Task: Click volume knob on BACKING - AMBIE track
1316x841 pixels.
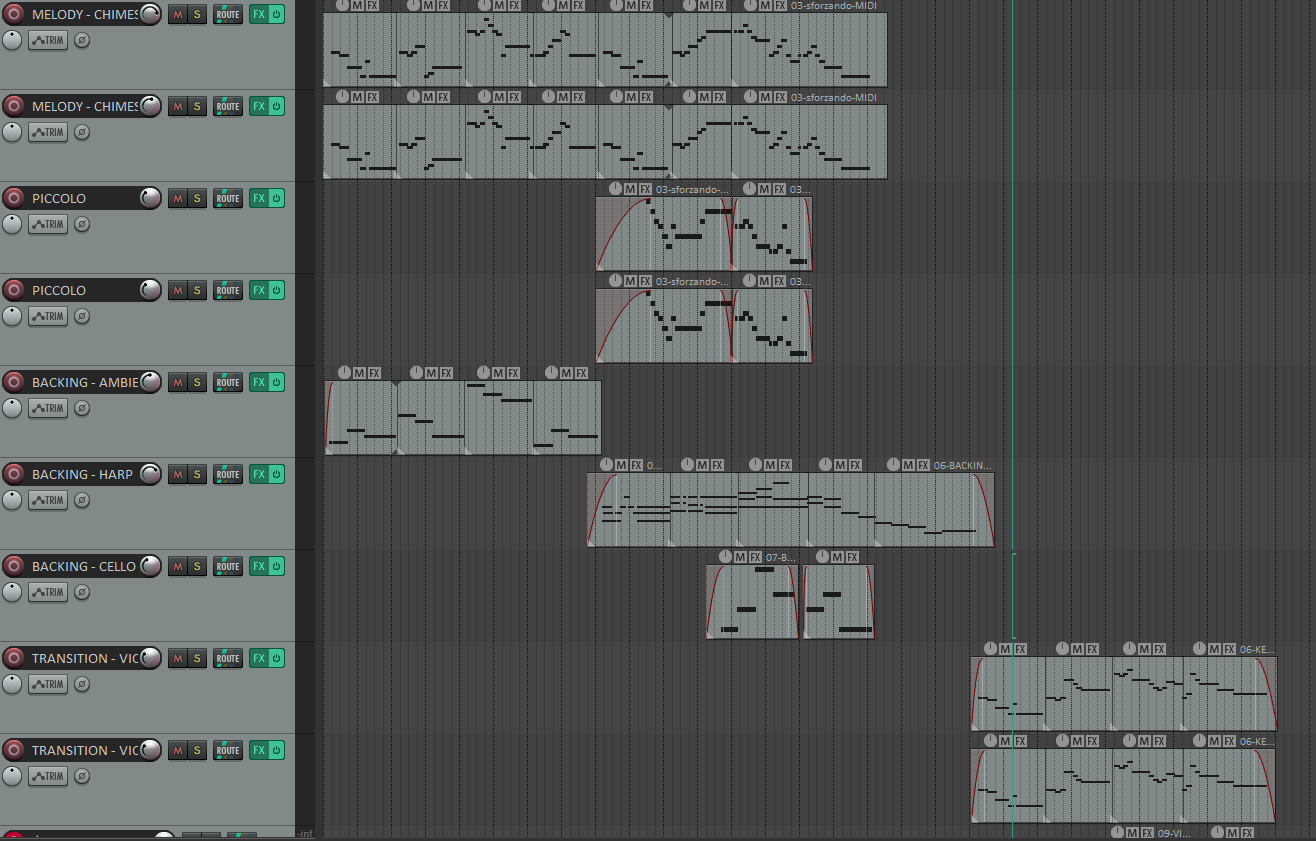Action: coord(150,382)
